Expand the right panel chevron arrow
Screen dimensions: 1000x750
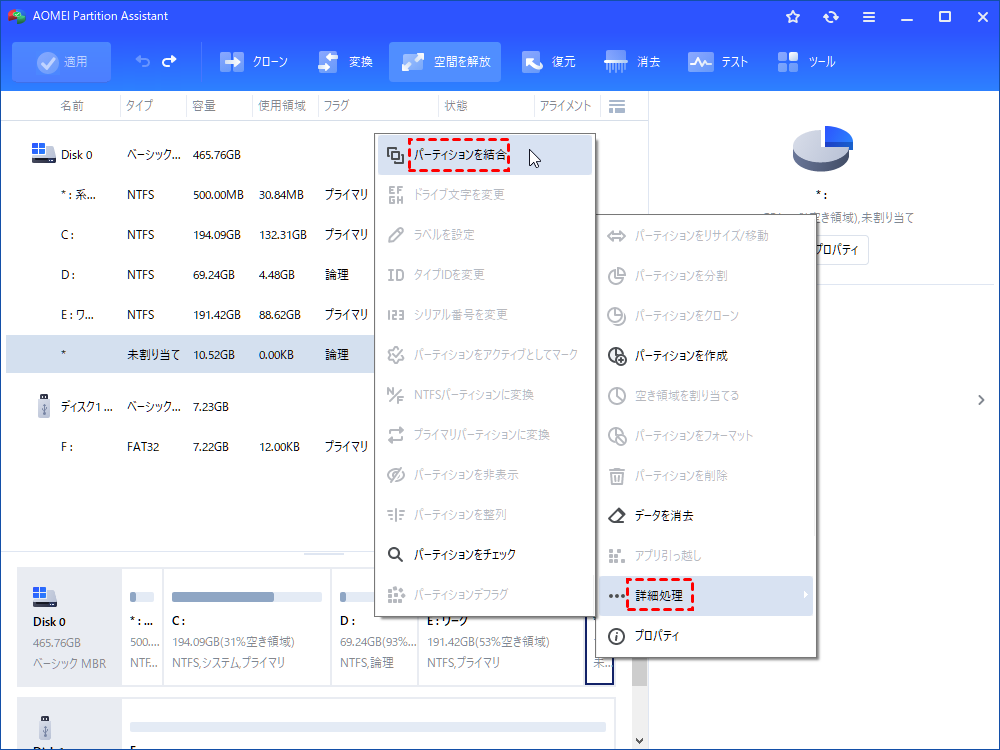(981, 400)
